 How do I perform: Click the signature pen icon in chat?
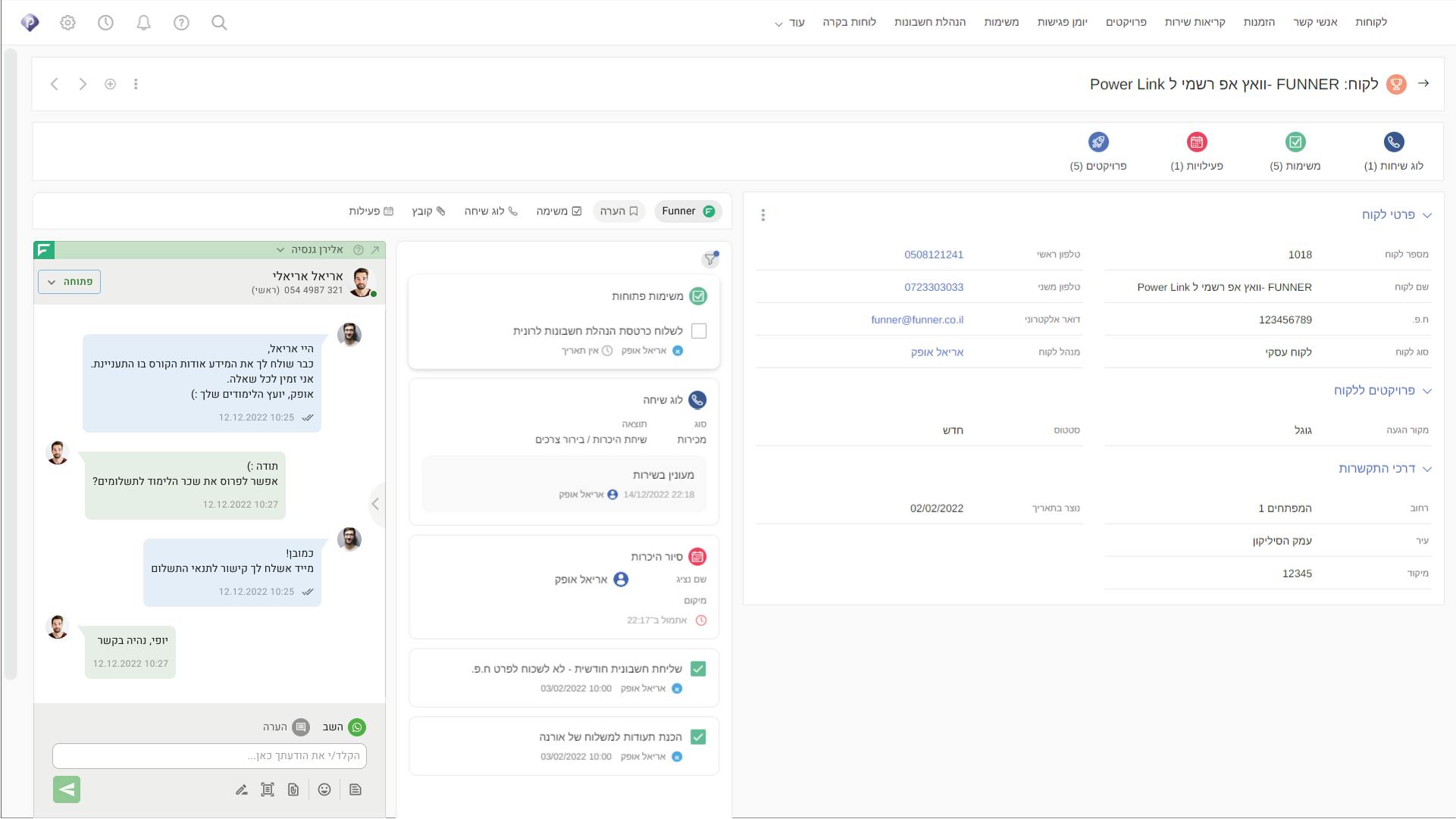click(x=242, y=789)
